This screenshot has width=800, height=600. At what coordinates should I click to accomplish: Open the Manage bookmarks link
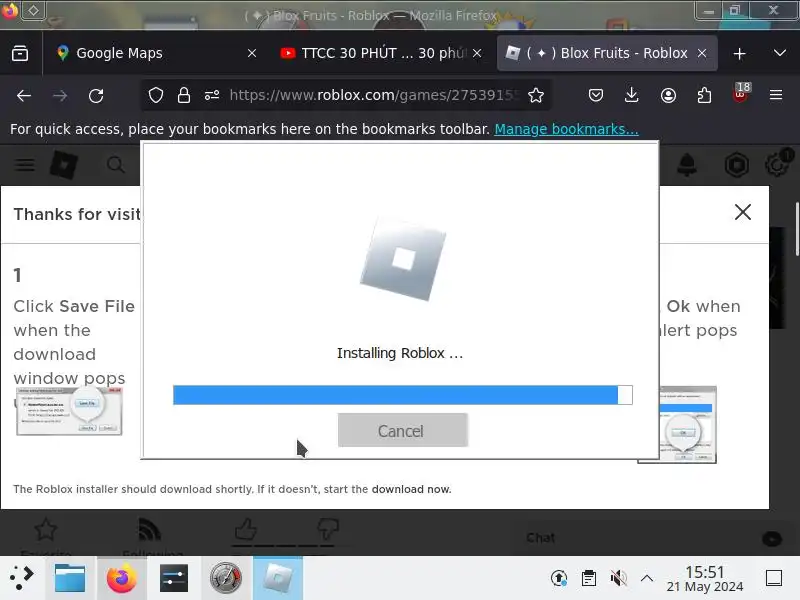[x=566, y=129]
